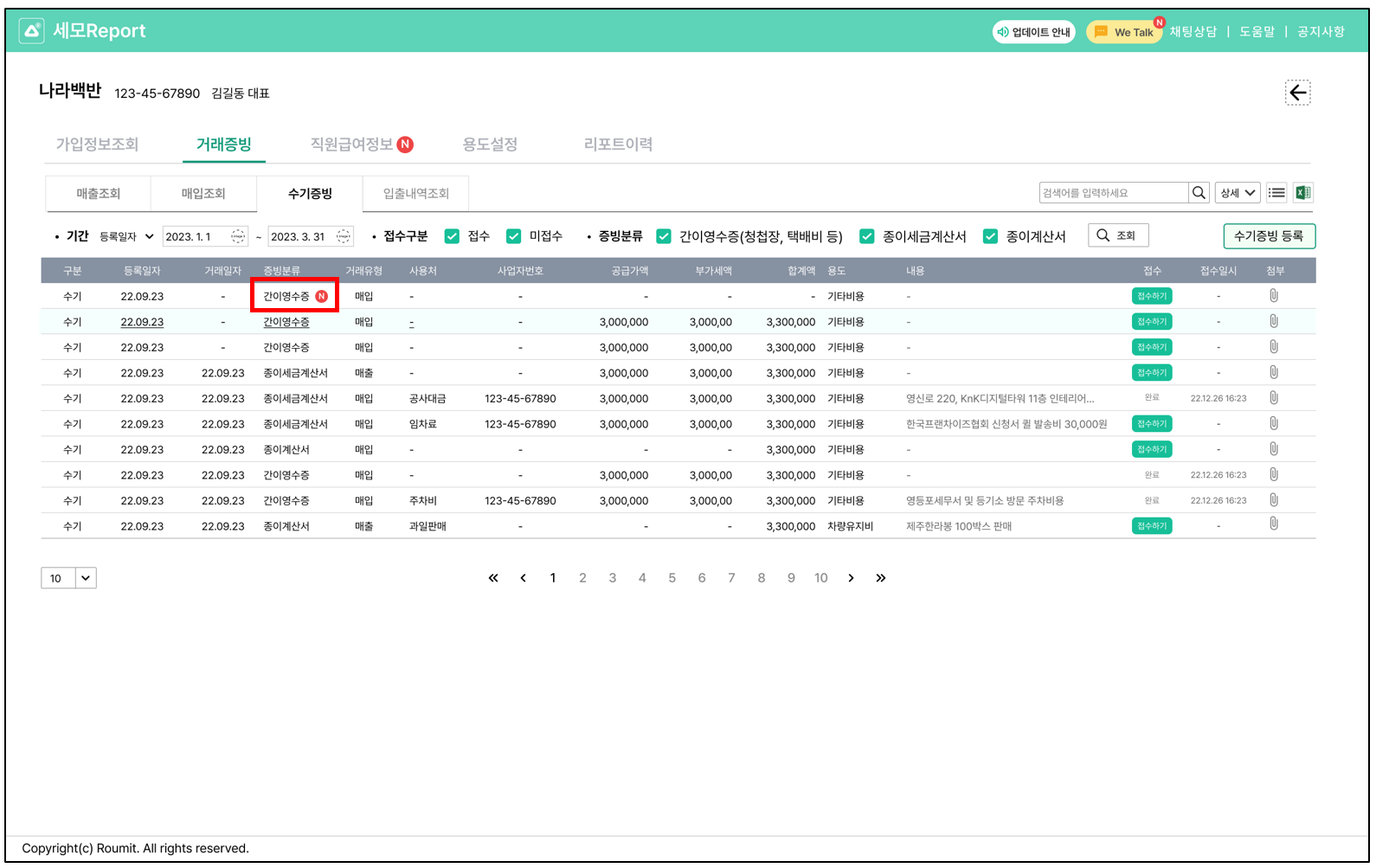Switch to list view icon

coord(1276,193)
